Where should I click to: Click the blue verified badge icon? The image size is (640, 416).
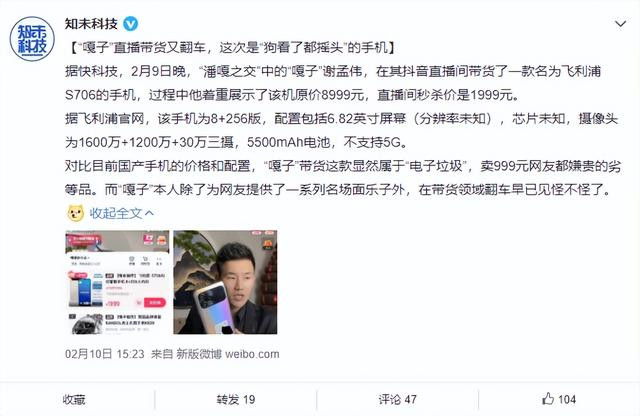click(131, 24)
